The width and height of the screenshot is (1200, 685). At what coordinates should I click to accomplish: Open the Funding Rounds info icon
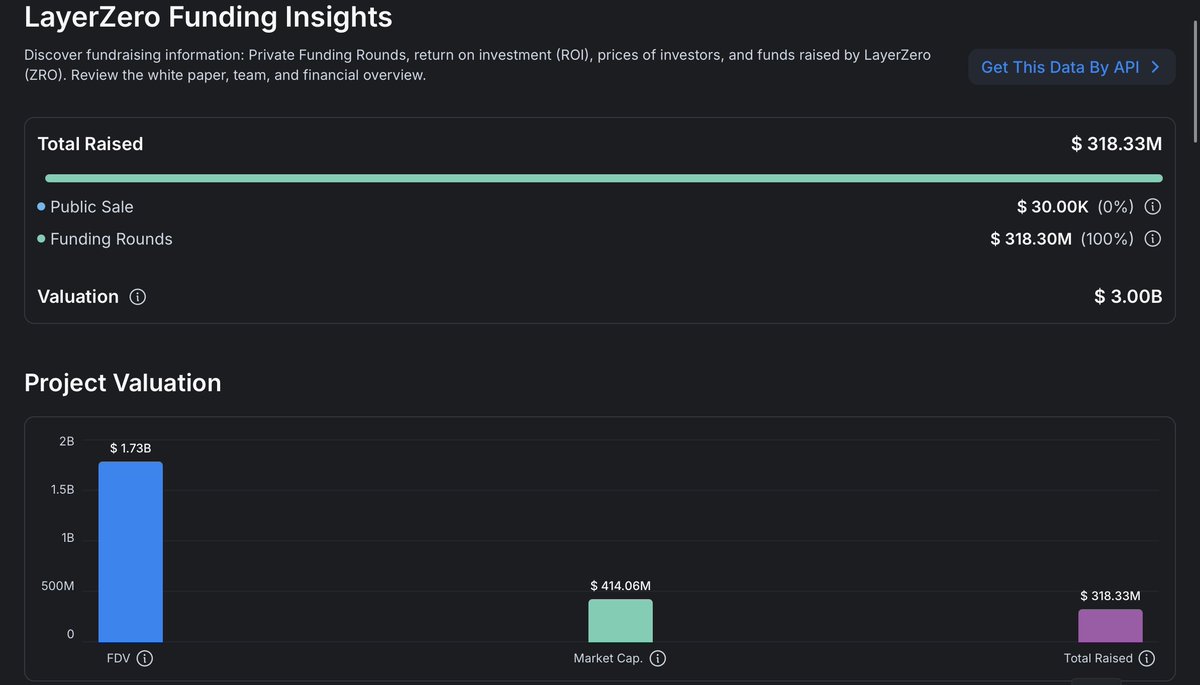(1151, 238)
